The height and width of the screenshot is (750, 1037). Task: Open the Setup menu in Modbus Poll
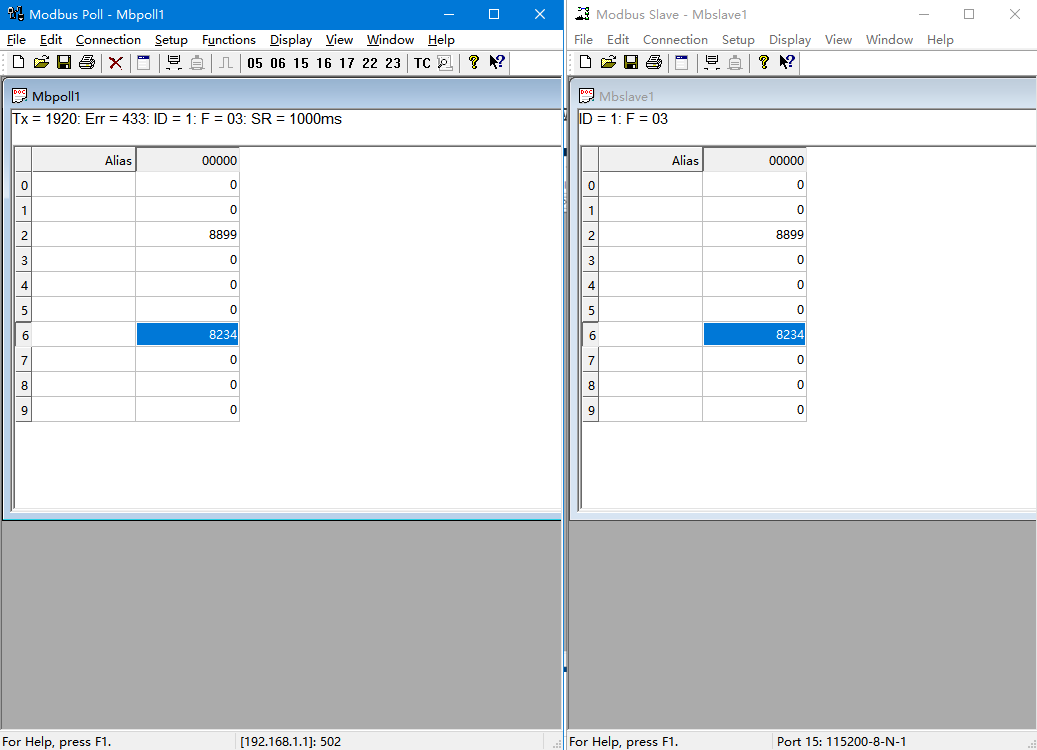click(x=171, y=40)
